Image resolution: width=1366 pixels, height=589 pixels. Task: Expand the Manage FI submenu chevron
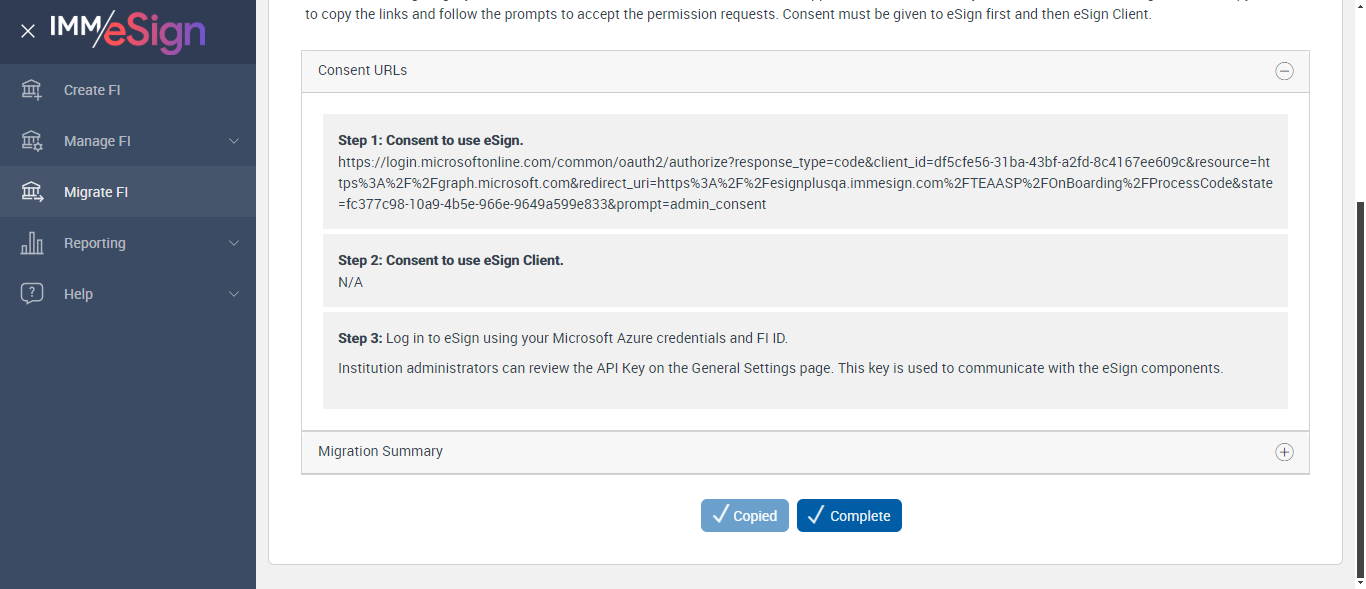(x=234, y=141)
